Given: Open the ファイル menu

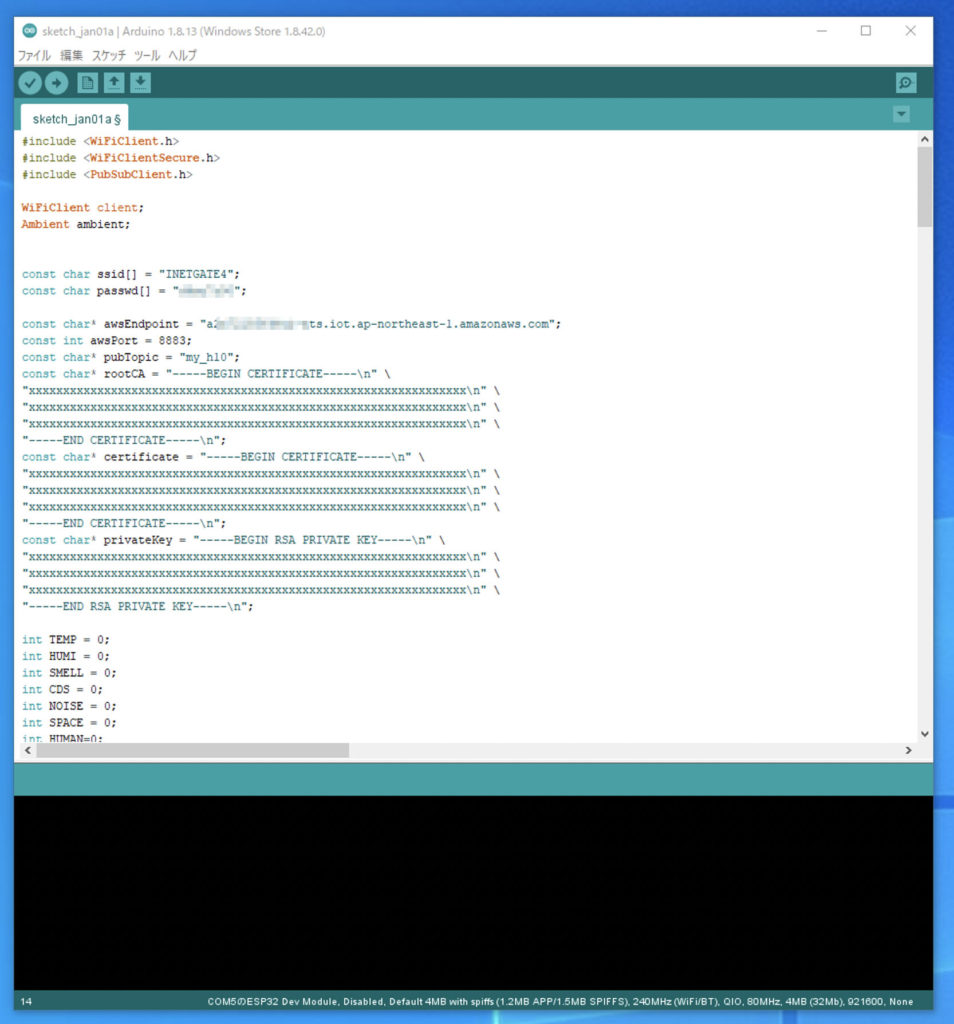Looking at the screenshot, I should tap(34, 56).
